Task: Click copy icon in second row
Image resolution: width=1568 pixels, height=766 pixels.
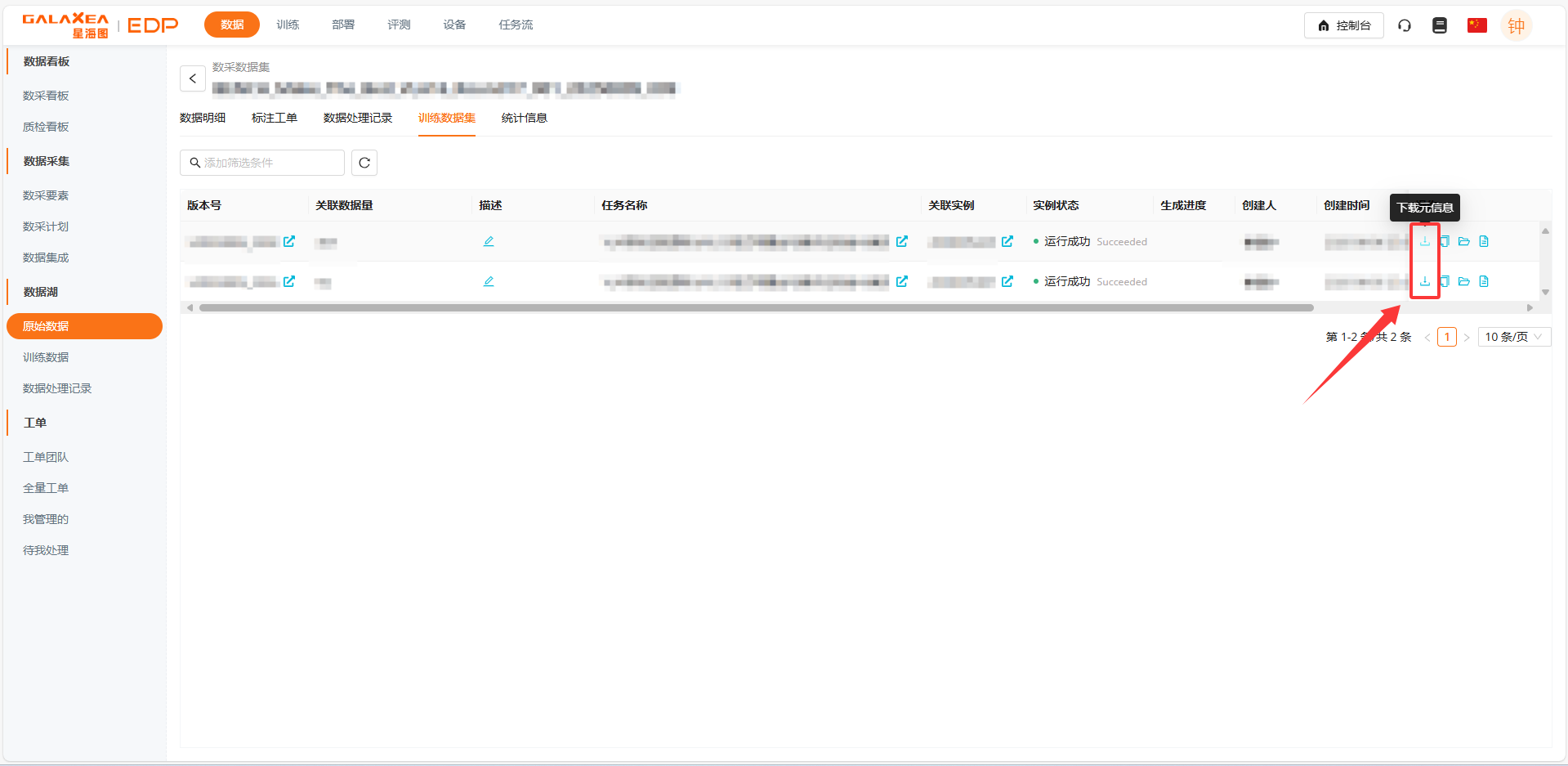Action: pos(1445,281)
